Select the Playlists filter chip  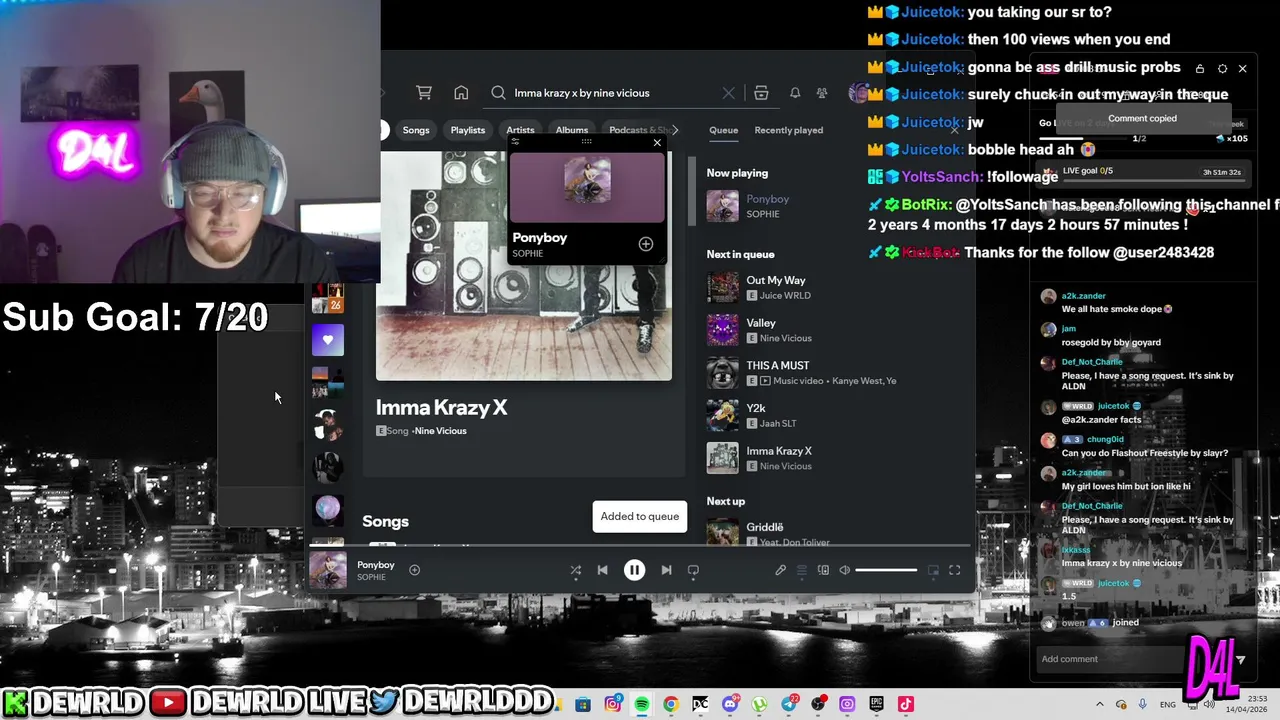[x=467, y=130]
